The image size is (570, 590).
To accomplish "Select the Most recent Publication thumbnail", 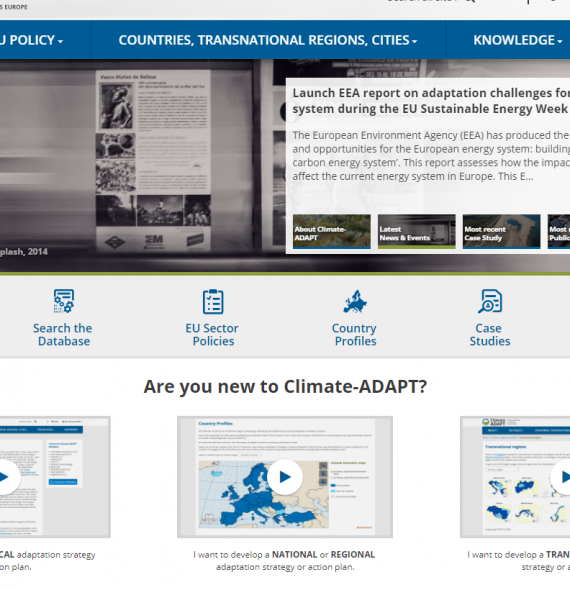I will [x=559, y=231].
